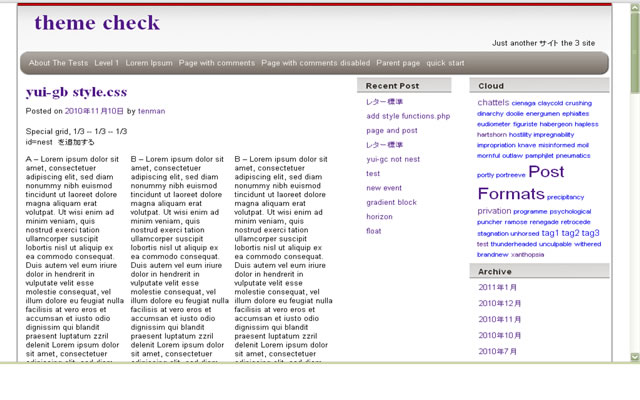This screenshot has height=400, width=640.
Task: Click 'thunderheaded' tag in cloud
Action: pos(513,244)
